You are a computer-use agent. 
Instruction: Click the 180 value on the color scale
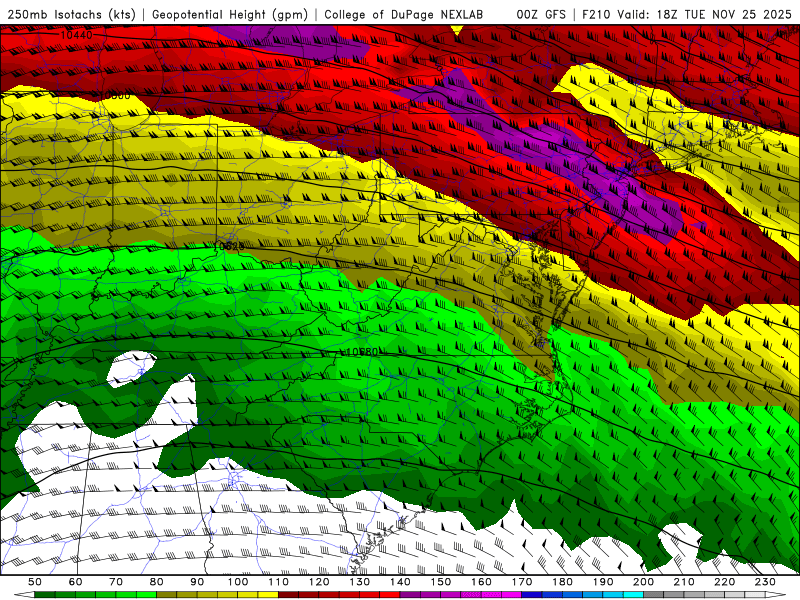pyautogui.click(x=562, y=582)
